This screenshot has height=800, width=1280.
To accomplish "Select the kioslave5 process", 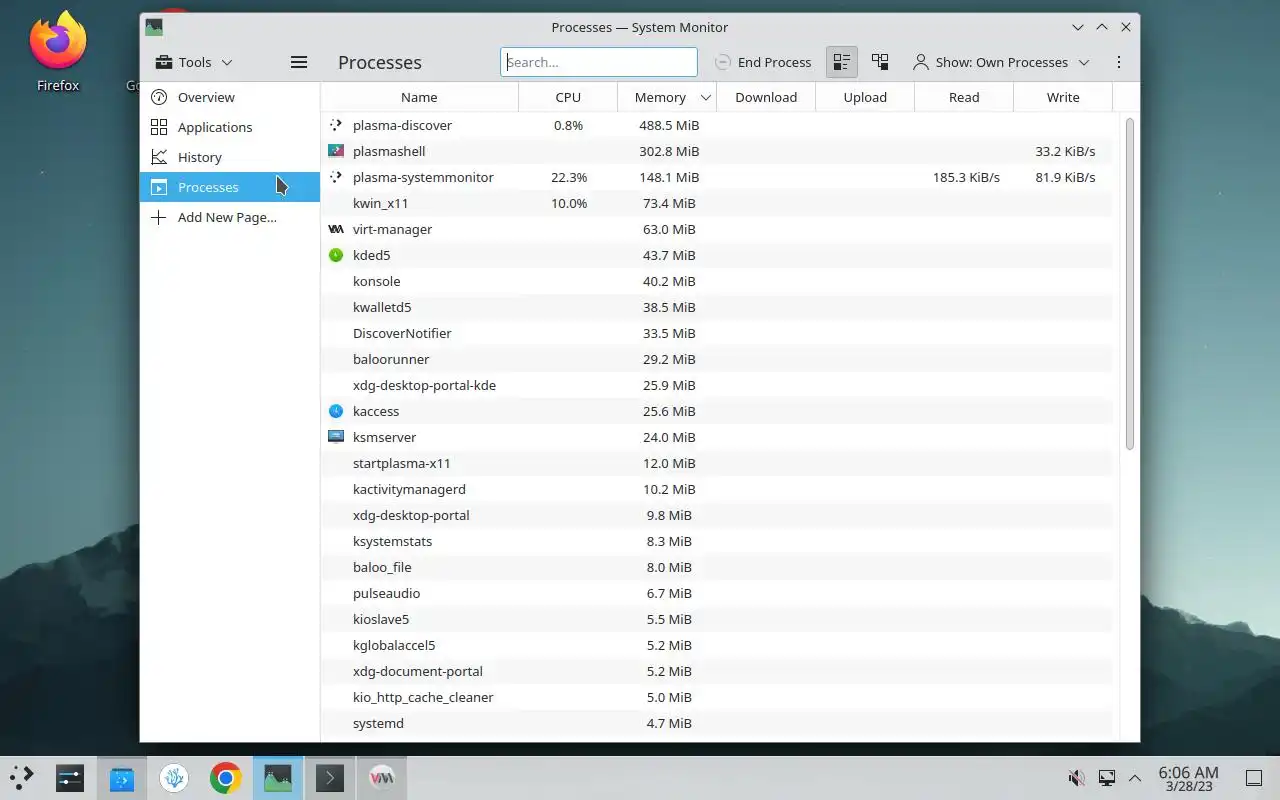I will 716,619.
